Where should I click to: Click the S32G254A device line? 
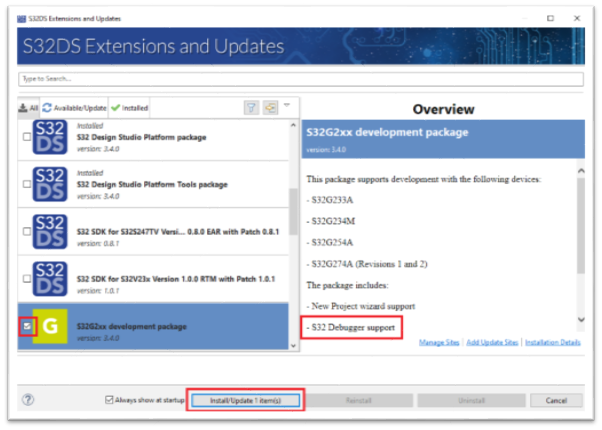pos(330,242)
